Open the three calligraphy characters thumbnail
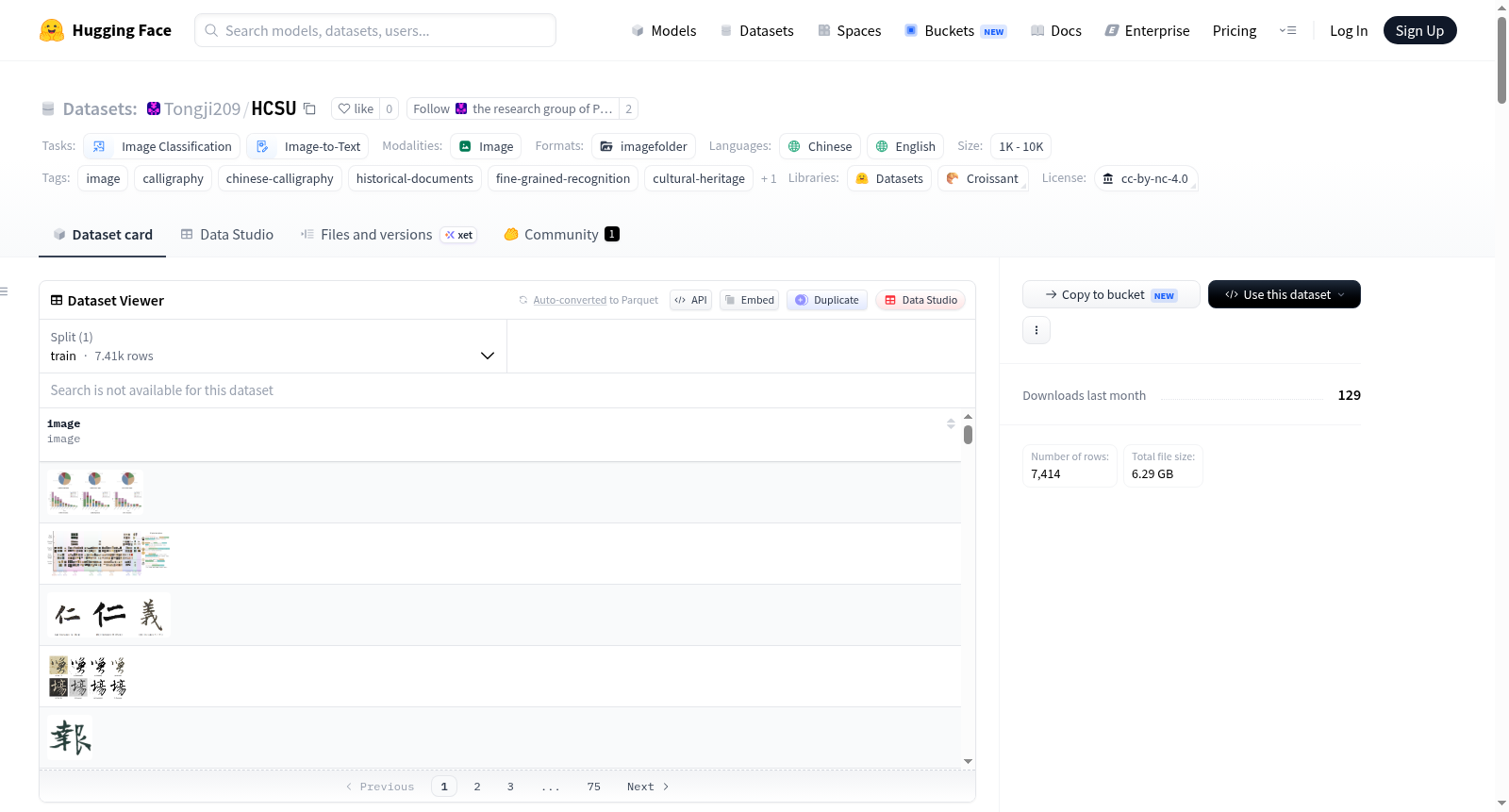1509x812 pixels. (108, 615)
